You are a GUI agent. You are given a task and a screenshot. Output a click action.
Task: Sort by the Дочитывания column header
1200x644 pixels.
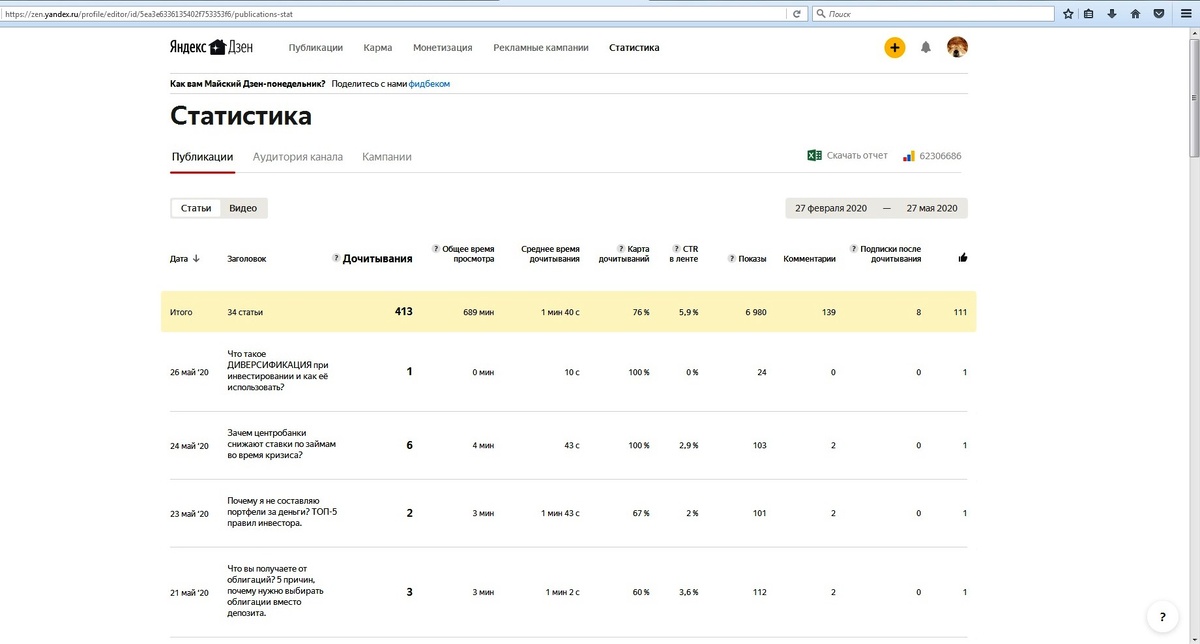coord(377,258)
